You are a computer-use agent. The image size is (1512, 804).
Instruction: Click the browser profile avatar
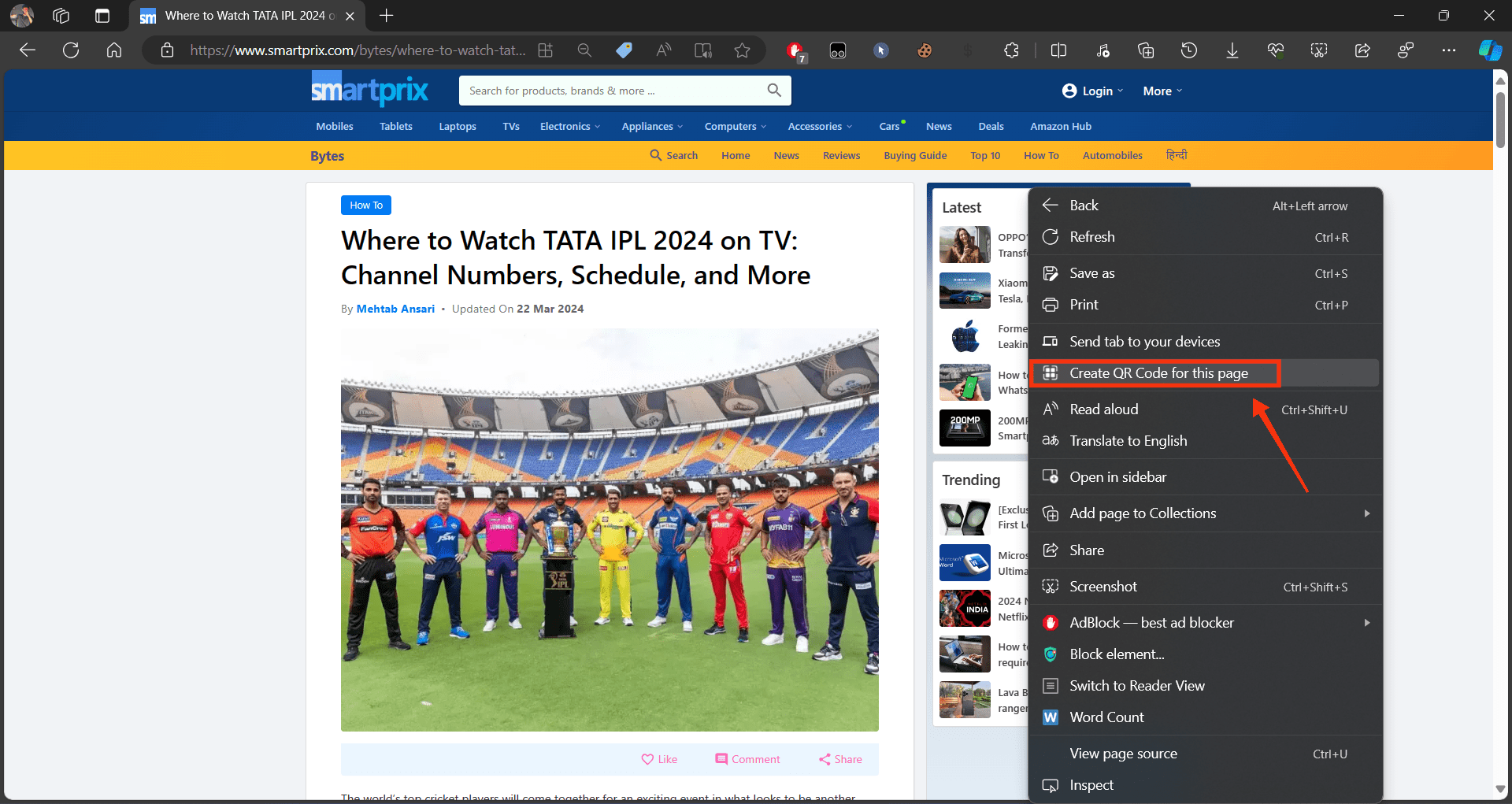tap(22, 16)
